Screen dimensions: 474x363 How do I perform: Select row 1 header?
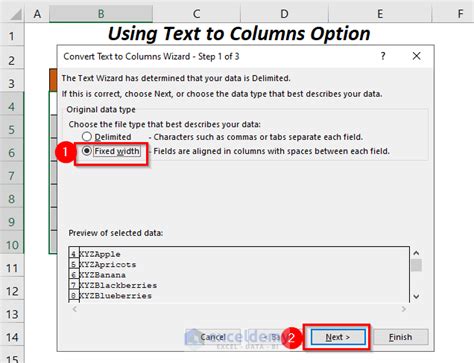12,35
